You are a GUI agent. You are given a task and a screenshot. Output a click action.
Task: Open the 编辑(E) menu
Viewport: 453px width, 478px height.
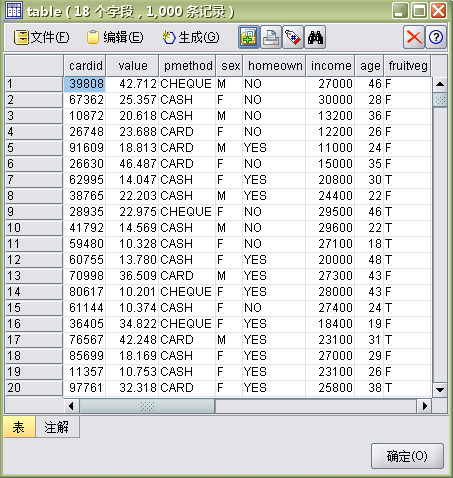coord(115,37)
